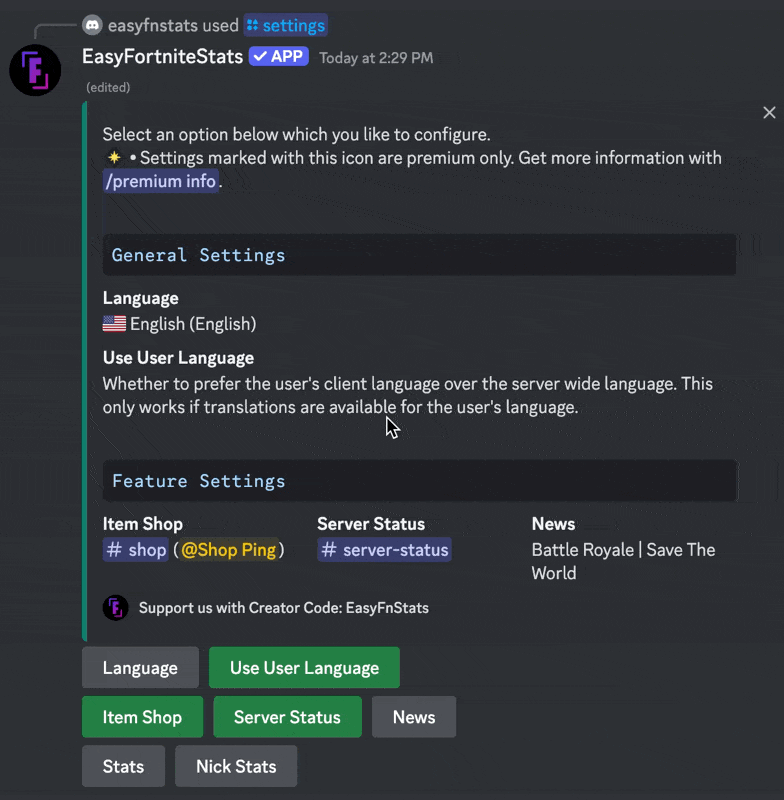Toggle the Item Shop setting button

click(x=142, y=717)
